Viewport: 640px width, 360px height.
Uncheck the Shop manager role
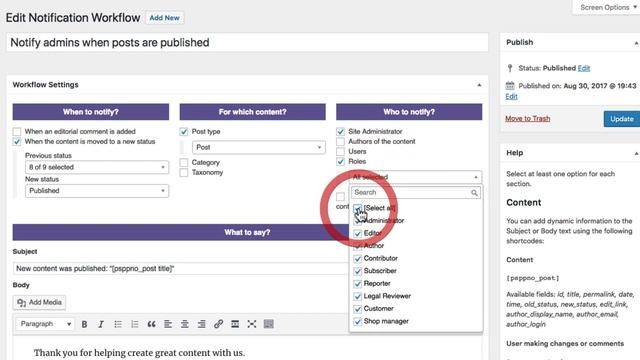click(358, 322)
